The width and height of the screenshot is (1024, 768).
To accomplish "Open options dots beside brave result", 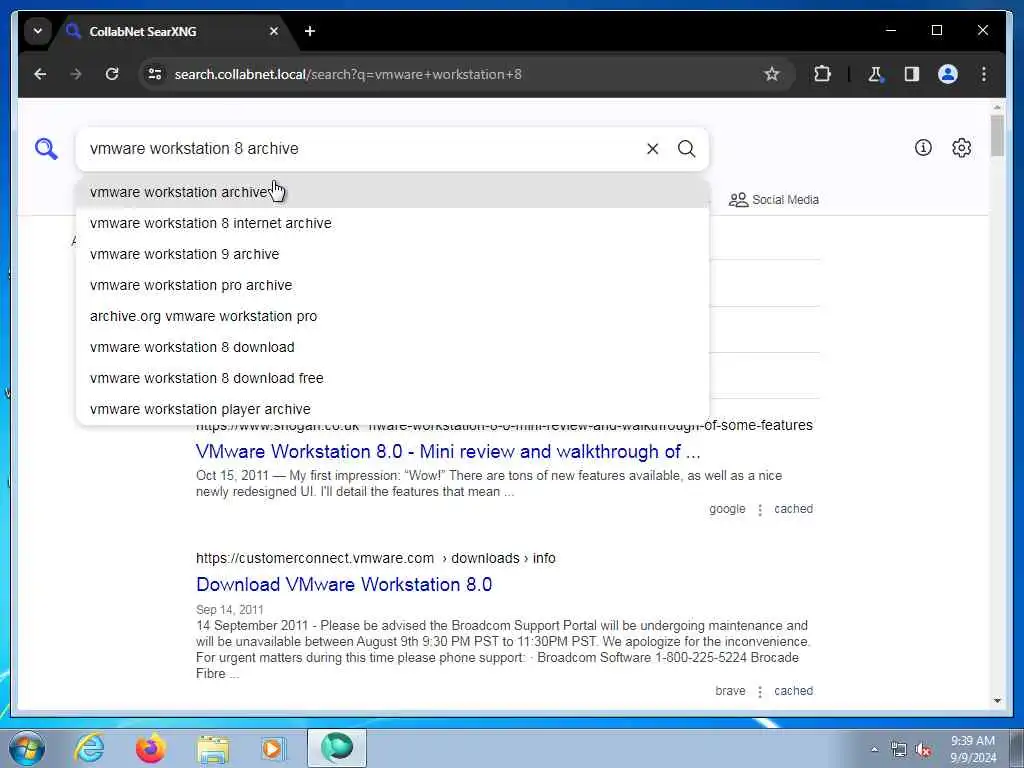I will [x=760, y=692].
